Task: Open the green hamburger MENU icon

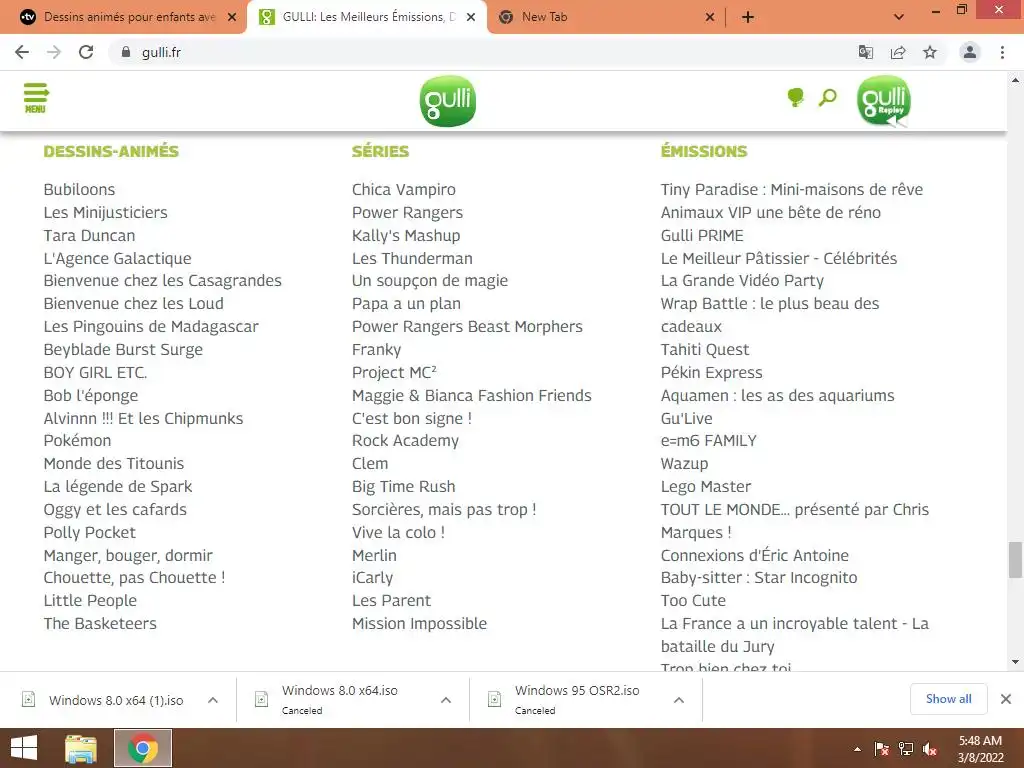Action: (x=36, y=98)
